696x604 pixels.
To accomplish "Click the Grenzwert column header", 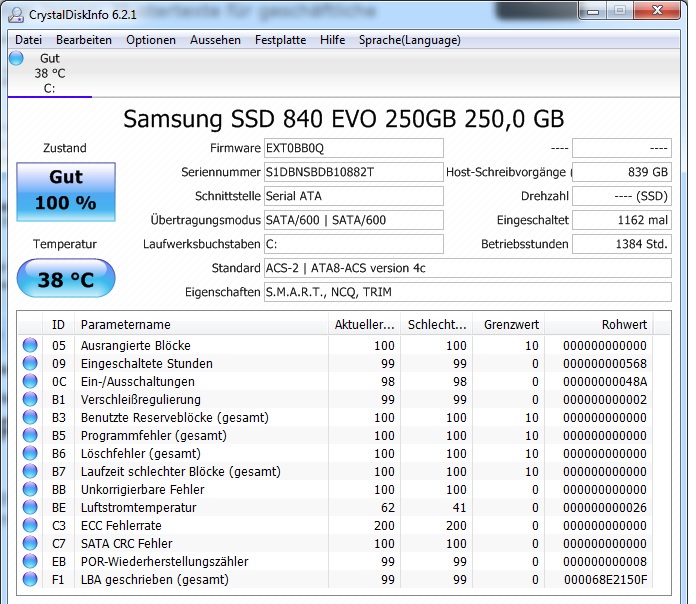I will [x=509, y=324].
